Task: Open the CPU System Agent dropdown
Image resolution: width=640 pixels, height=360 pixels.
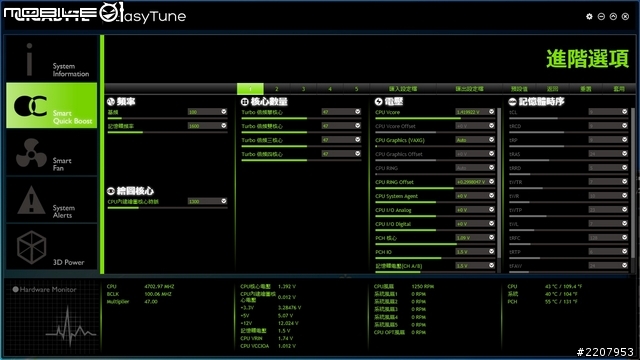Action: pyautogui.click(x=491, y=195)
